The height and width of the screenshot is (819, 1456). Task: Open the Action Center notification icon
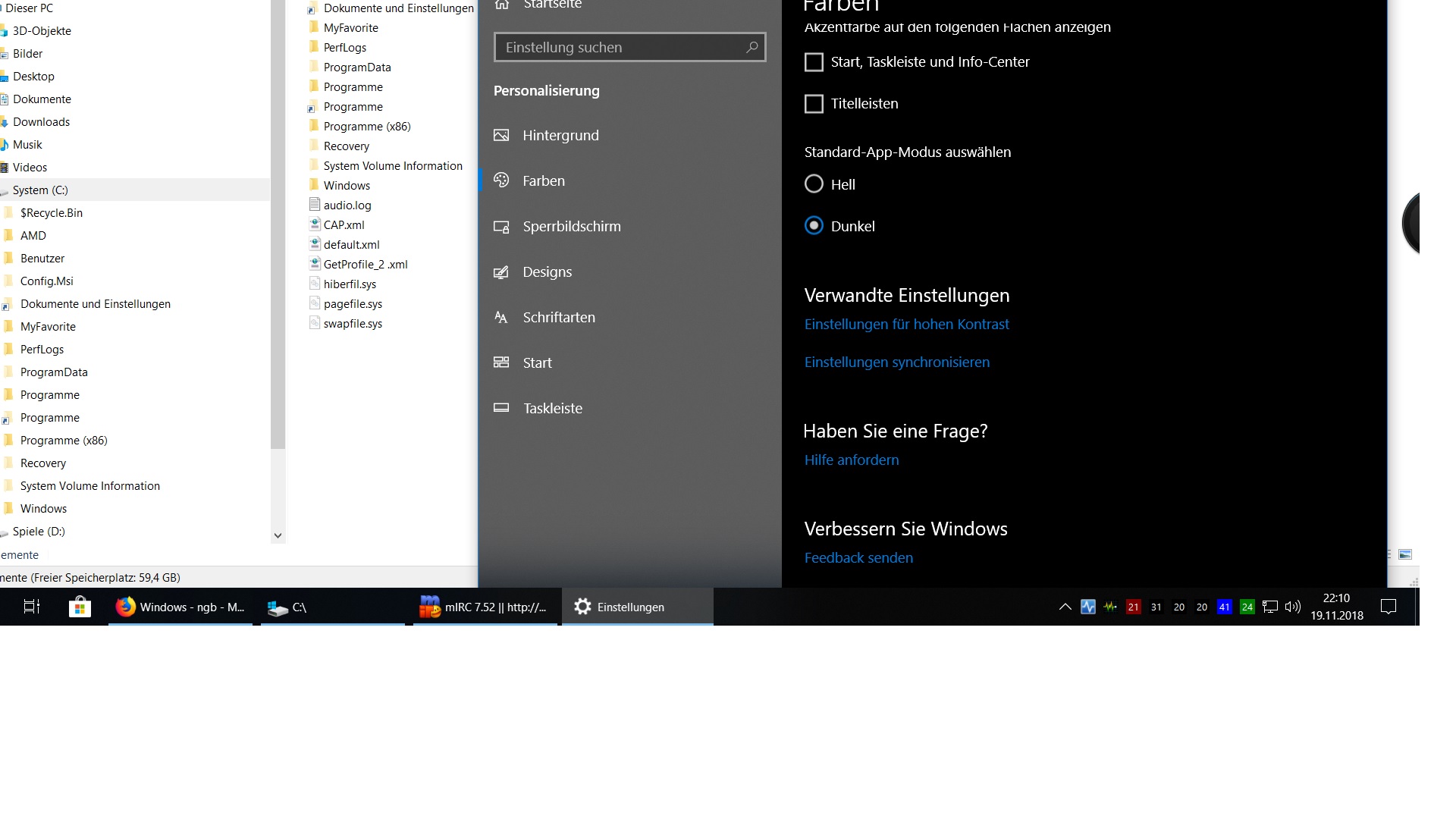(1389, 607)
